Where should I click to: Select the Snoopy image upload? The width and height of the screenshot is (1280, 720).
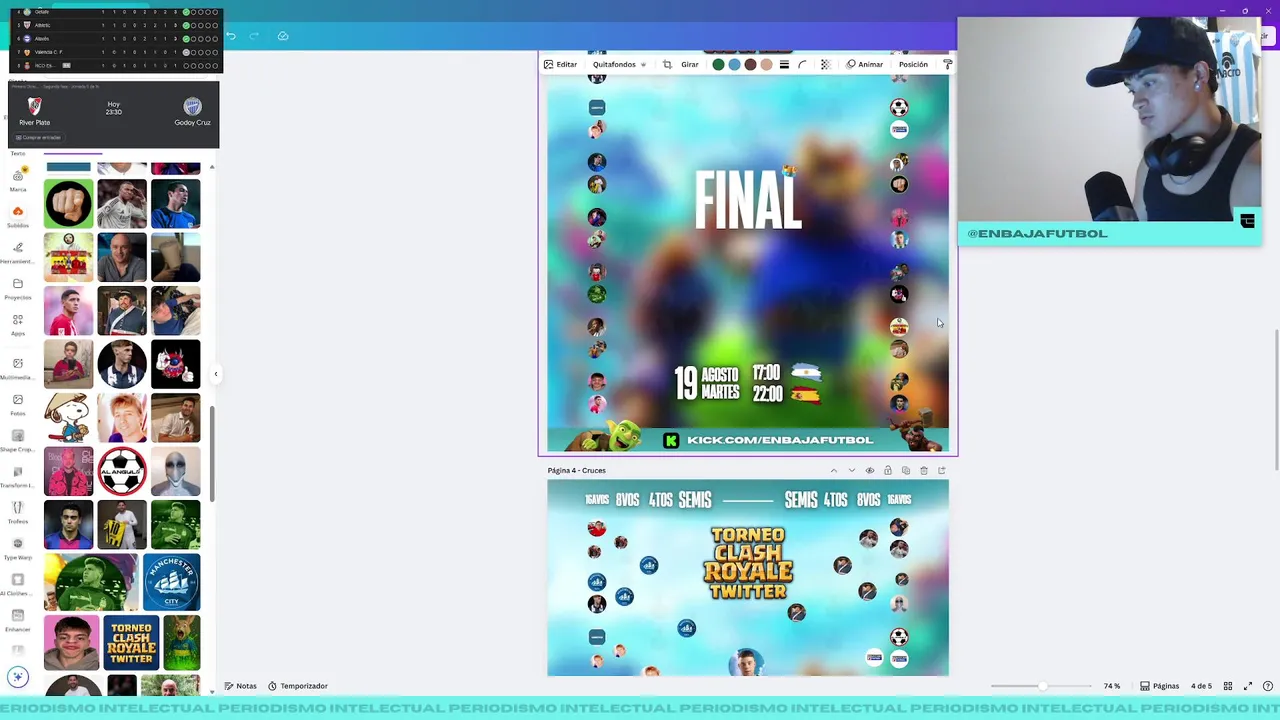pyautogui.click(x=68, y=418)
